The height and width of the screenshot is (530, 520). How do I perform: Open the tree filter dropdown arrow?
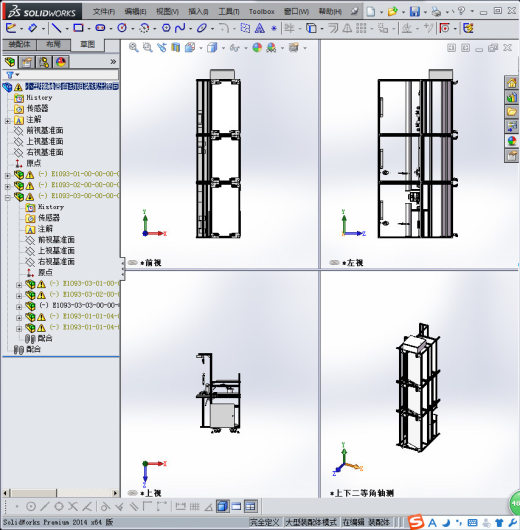[x=17, y=74]
